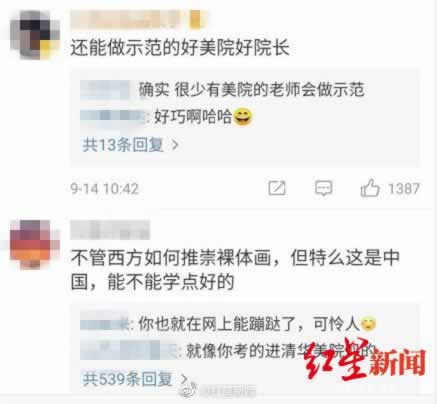Open the second commenter's blurred username
The image size is (437, 404).
pos(110,230)
